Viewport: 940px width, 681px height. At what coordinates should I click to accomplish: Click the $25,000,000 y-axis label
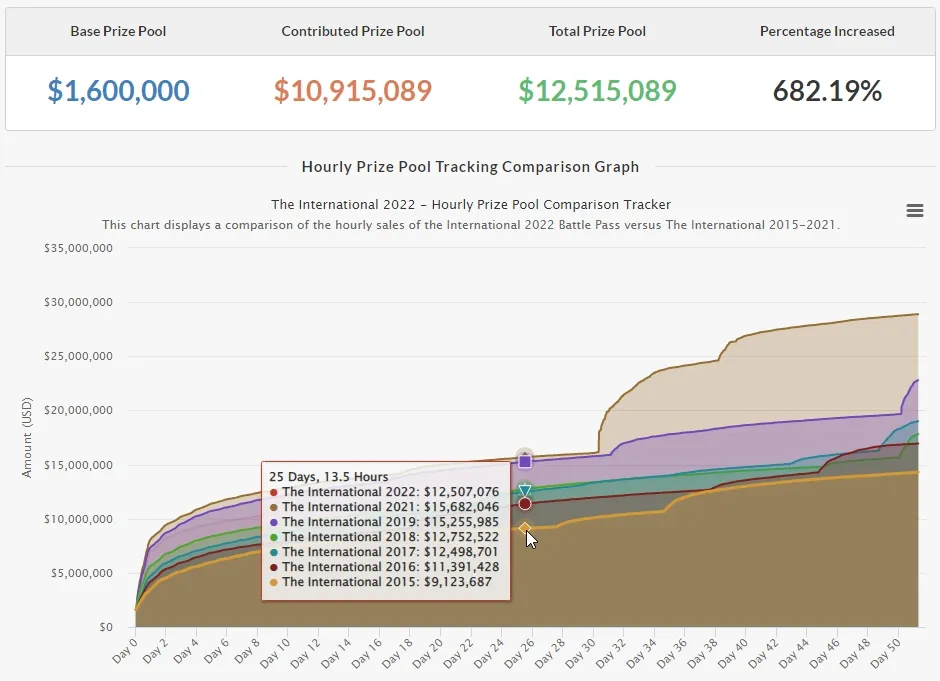pos(78,356)
